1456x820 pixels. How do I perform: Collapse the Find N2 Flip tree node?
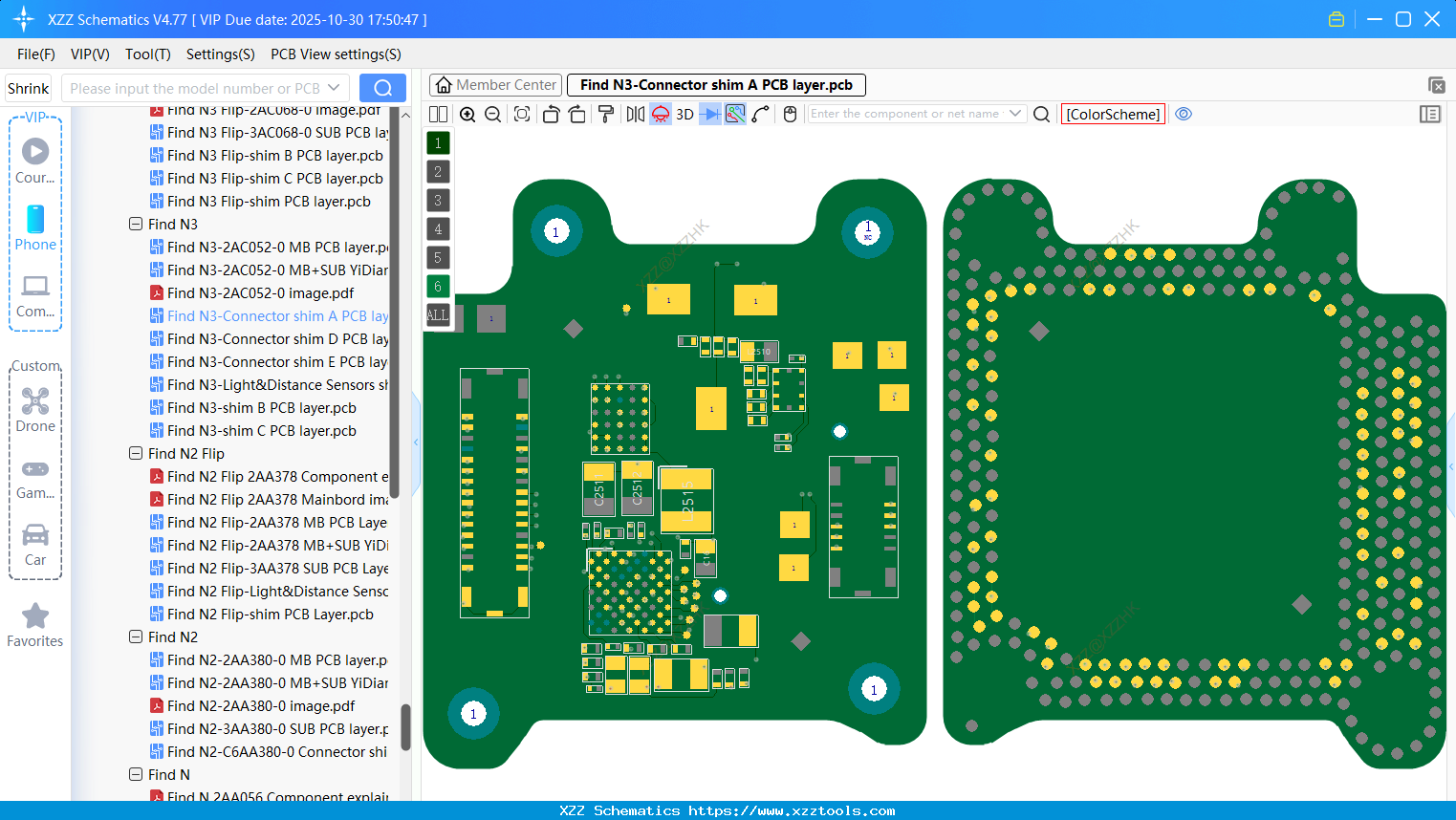click(136, 453)
